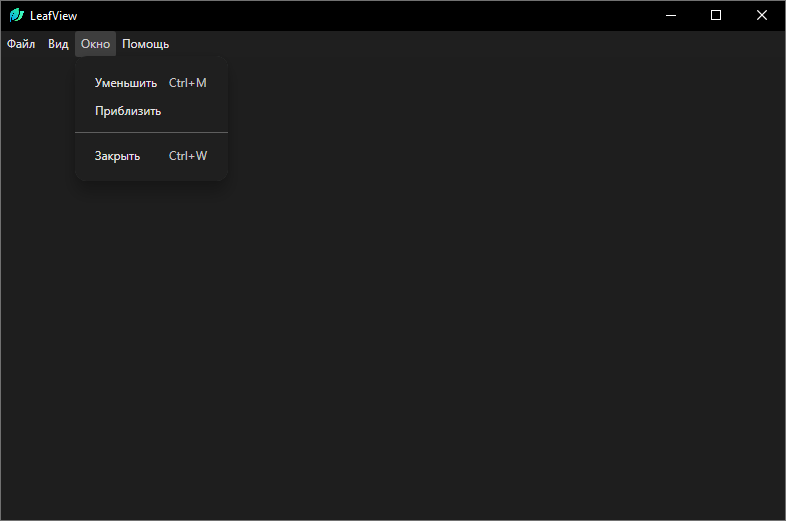The width and height of the screenshot is (786, 521).
Task: Click blank dropdown padding below Закрыть
Action: (x=151, y=175)
